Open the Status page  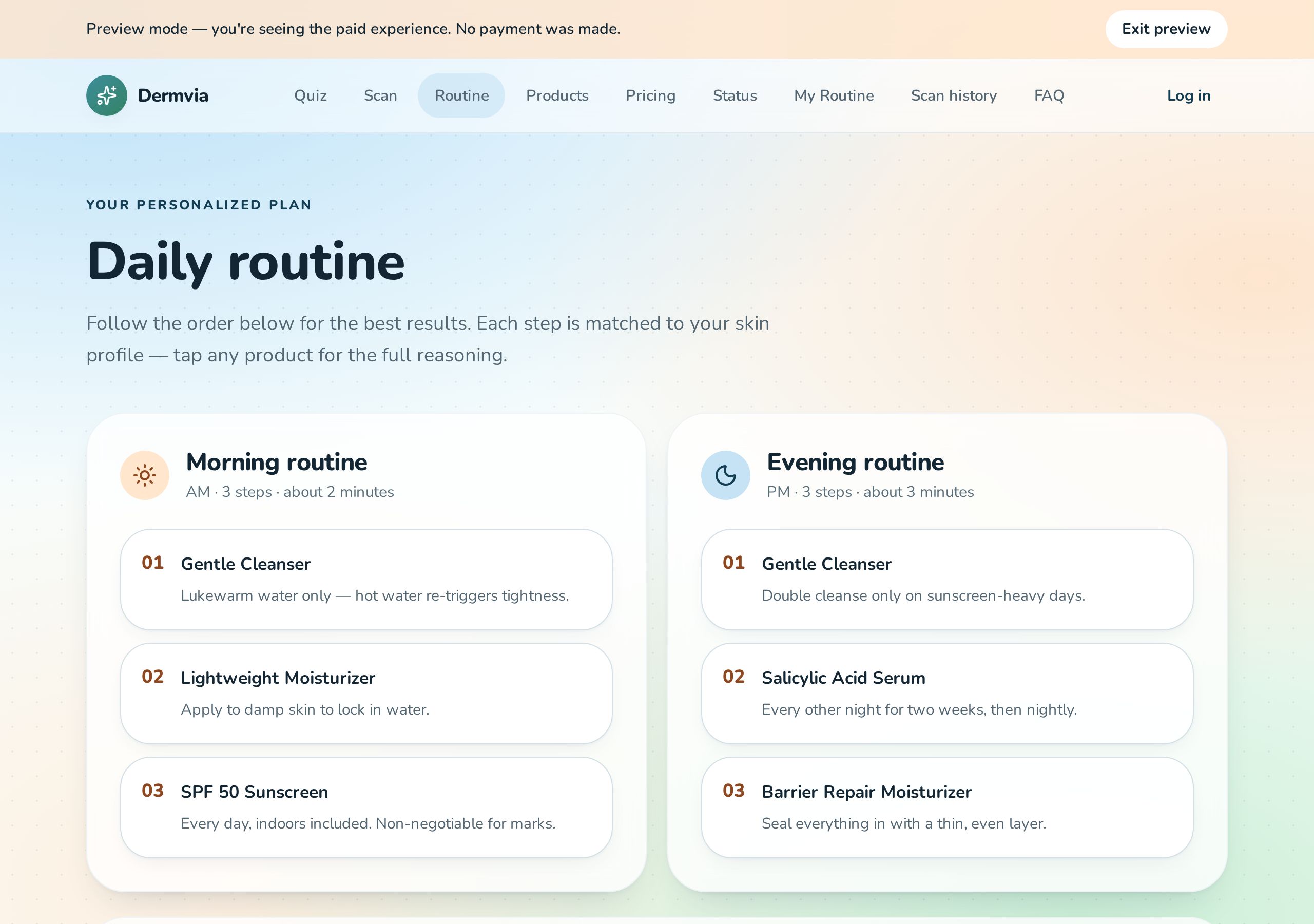[735, 95]
